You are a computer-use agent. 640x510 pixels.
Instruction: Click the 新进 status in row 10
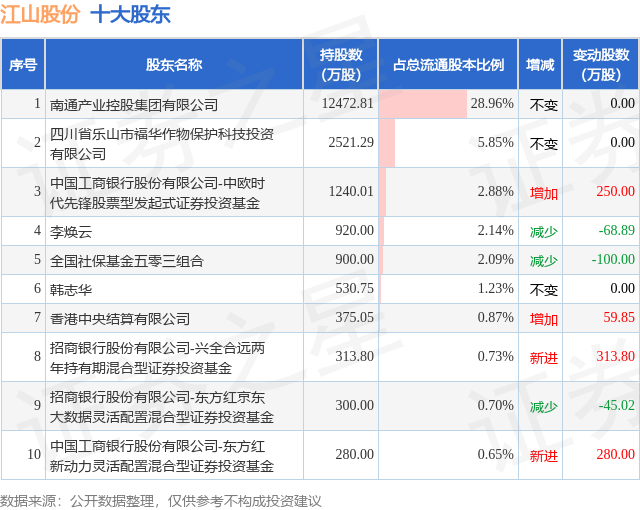click(x=544, y=456)
